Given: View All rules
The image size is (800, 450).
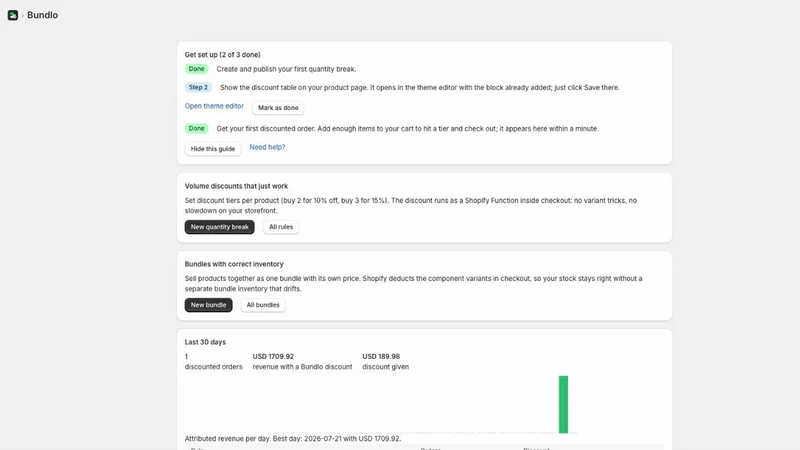Looking at the screenshot, I should point(281,227).
